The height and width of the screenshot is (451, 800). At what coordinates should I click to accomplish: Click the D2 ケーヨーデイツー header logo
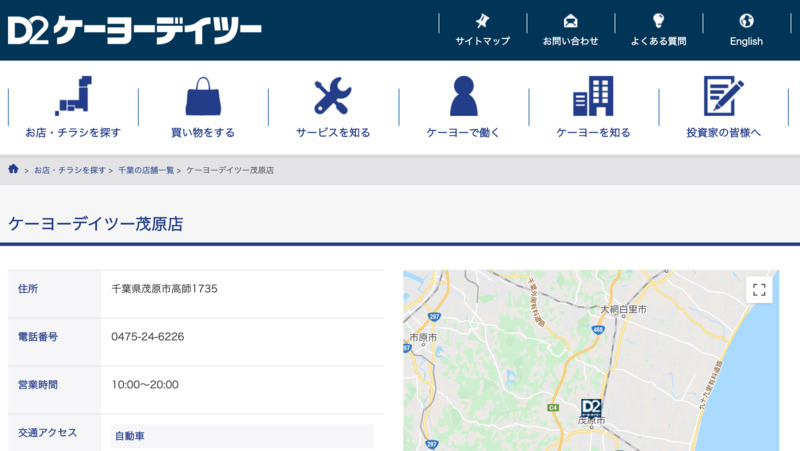[134, 30]
